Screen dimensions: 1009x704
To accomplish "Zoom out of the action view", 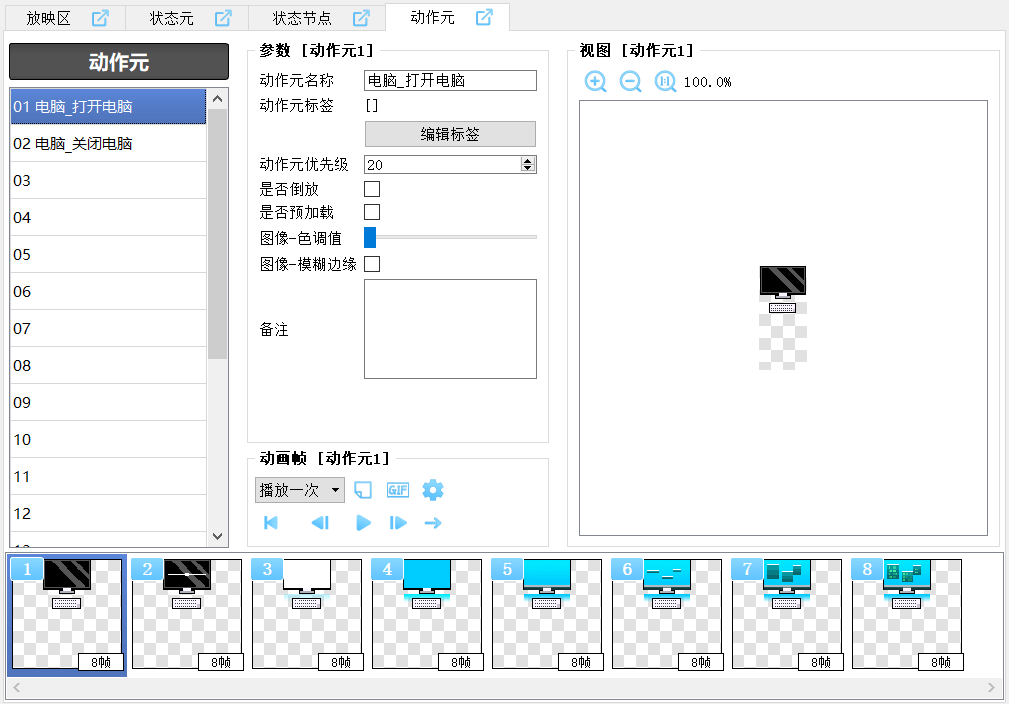I will 630,82.
